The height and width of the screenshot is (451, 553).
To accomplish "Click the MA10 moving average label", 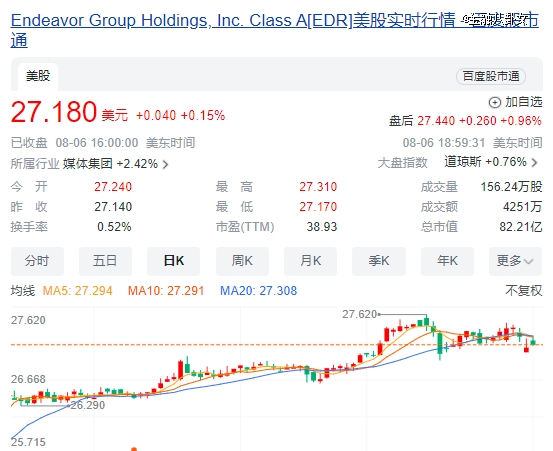I will pyautogui.click(x=166, y=291).
